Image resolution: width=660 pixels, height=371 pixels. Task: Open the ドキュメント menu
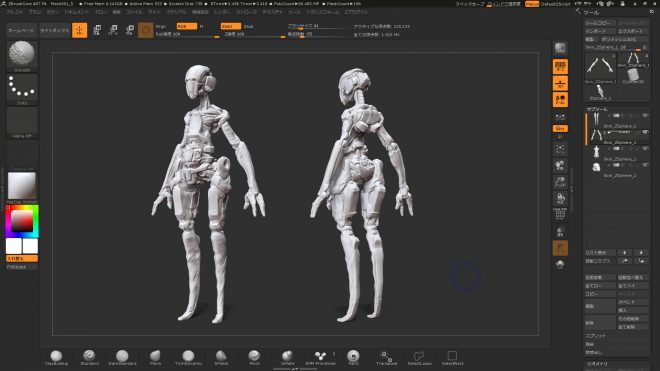tap(77, 12)
